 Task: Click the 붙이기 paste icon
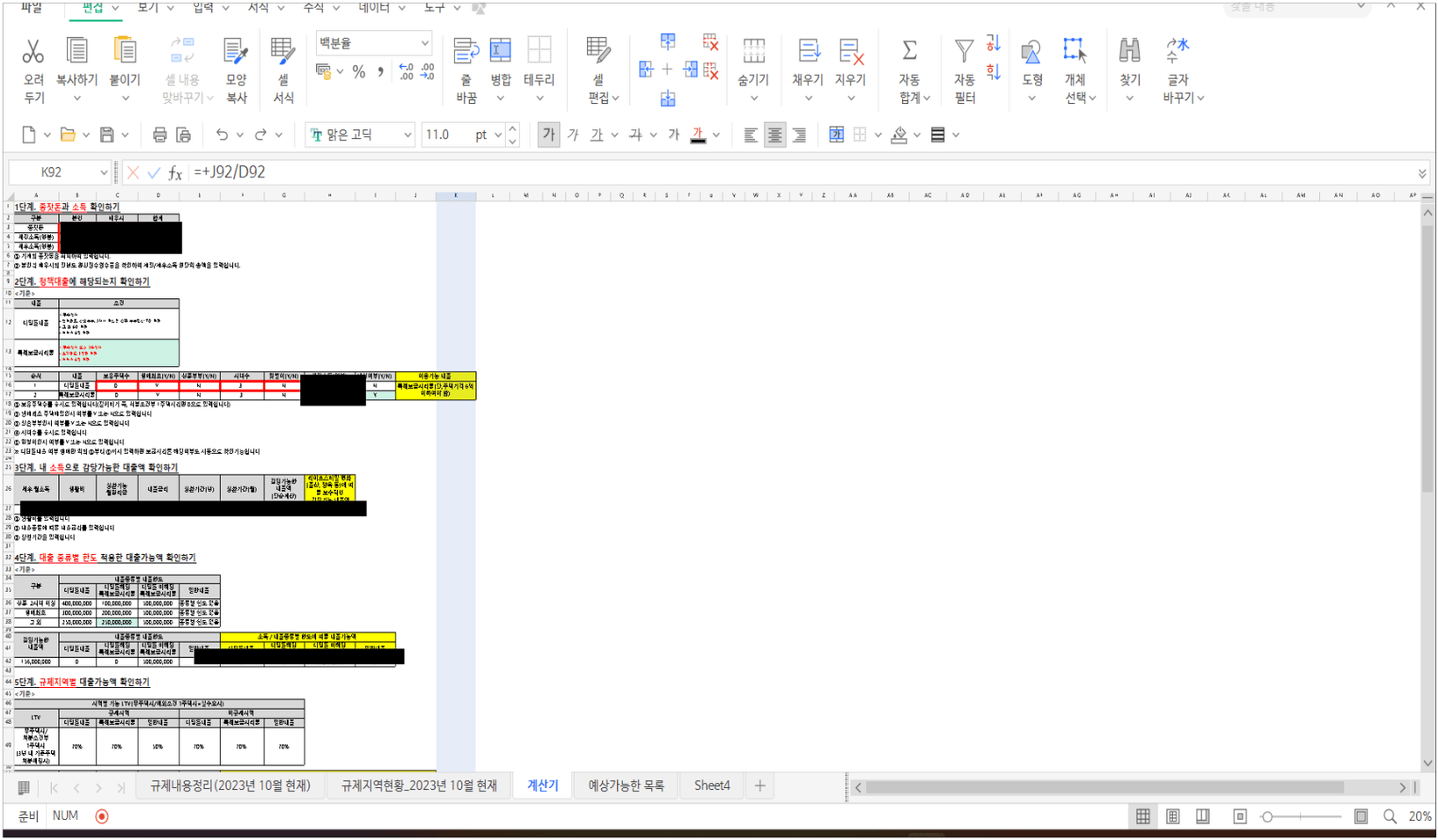tap(124, 51)
